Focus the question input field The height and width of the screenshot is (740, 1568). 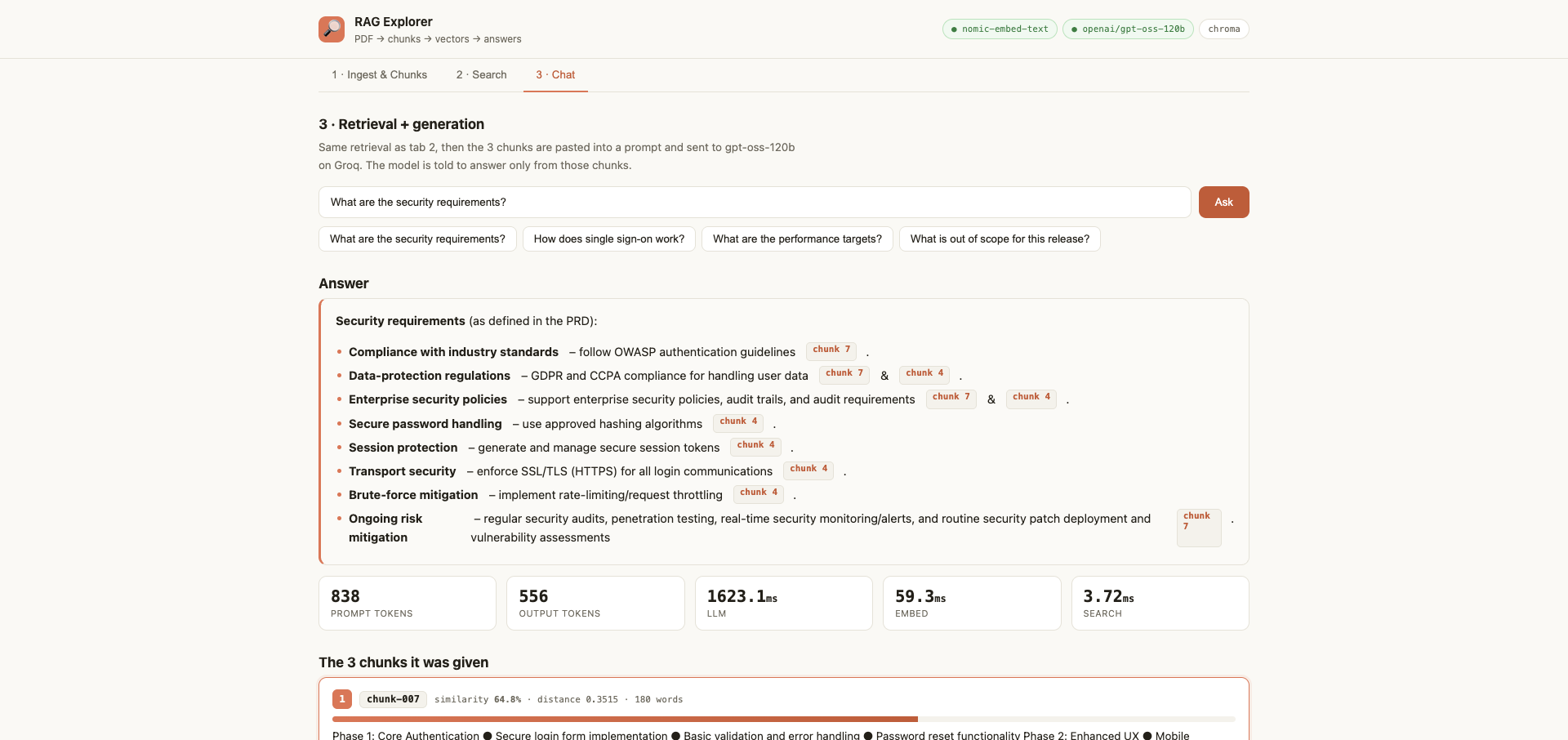point(755,202)
